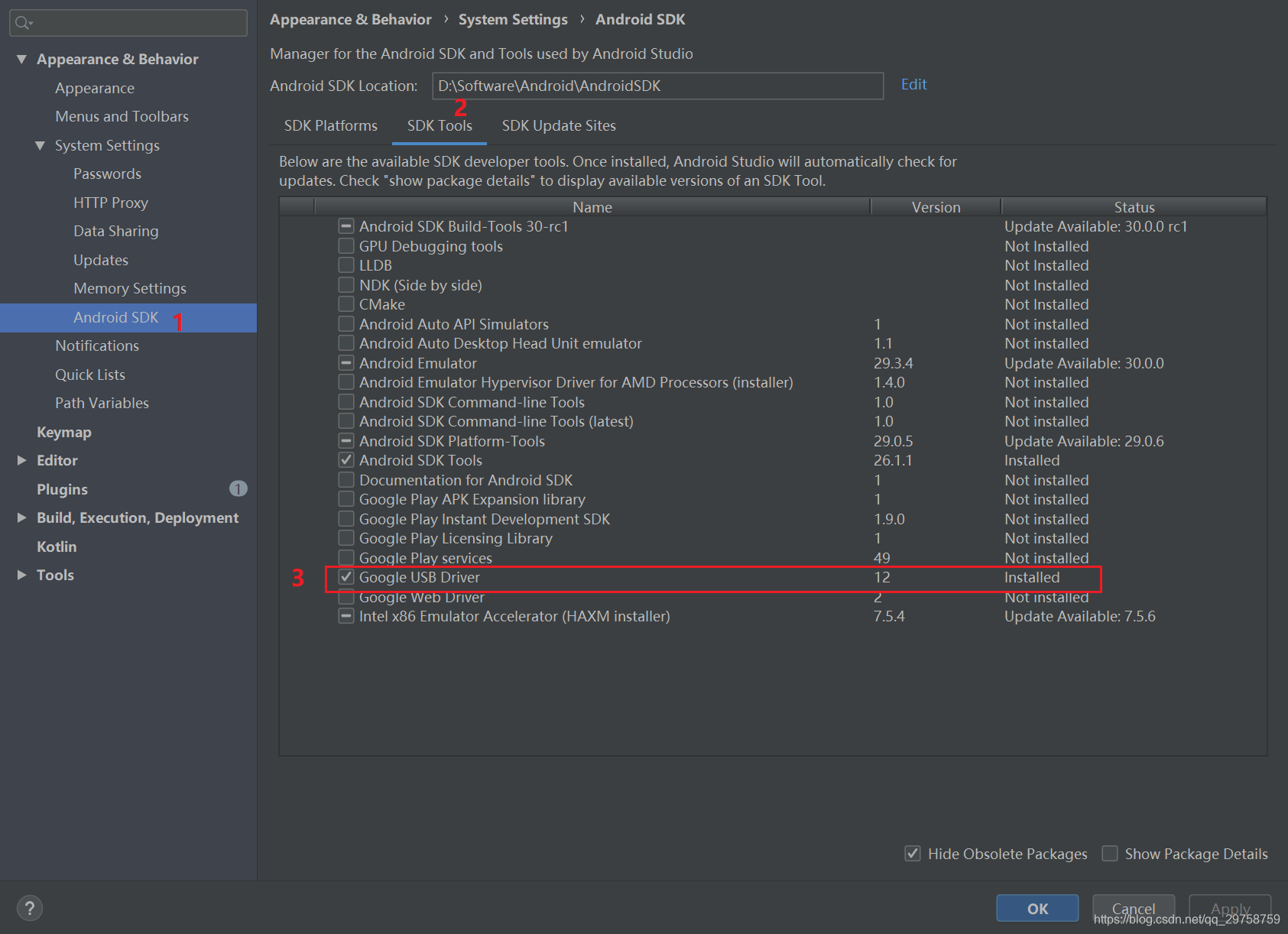Screen dimensions: 1288x934
Task: Click Appearance & Behavior breadcrumb
Action: (351, 19)
